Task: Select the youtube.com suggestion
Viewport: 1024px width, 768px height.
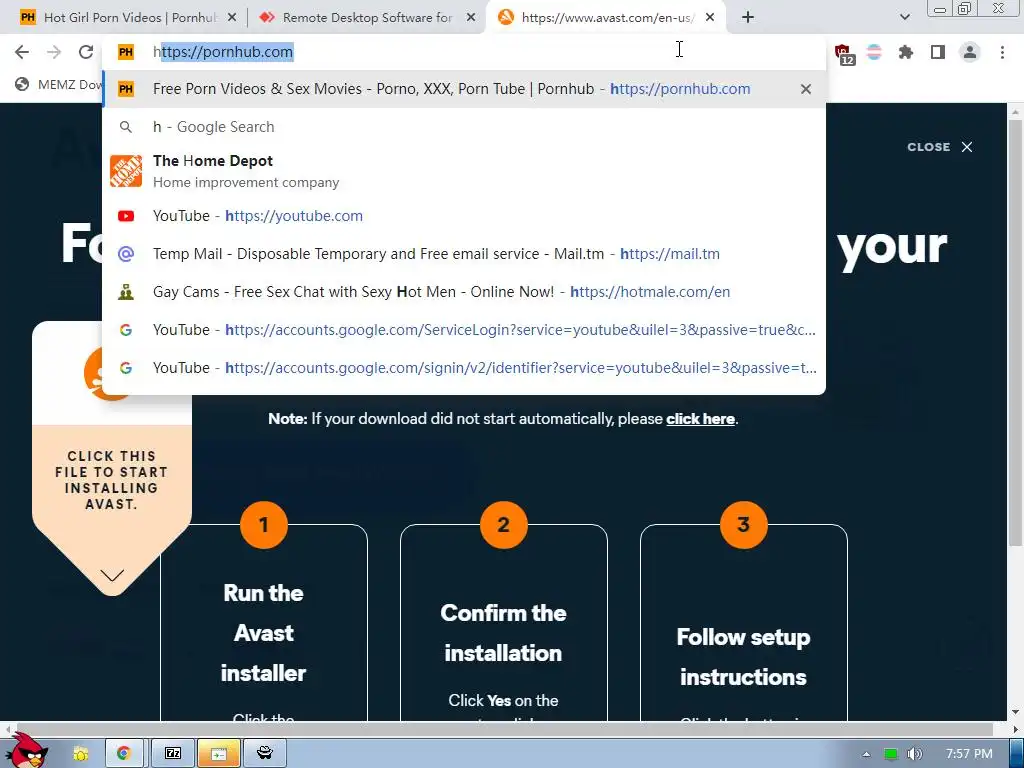Action: [x=464, y=216]
